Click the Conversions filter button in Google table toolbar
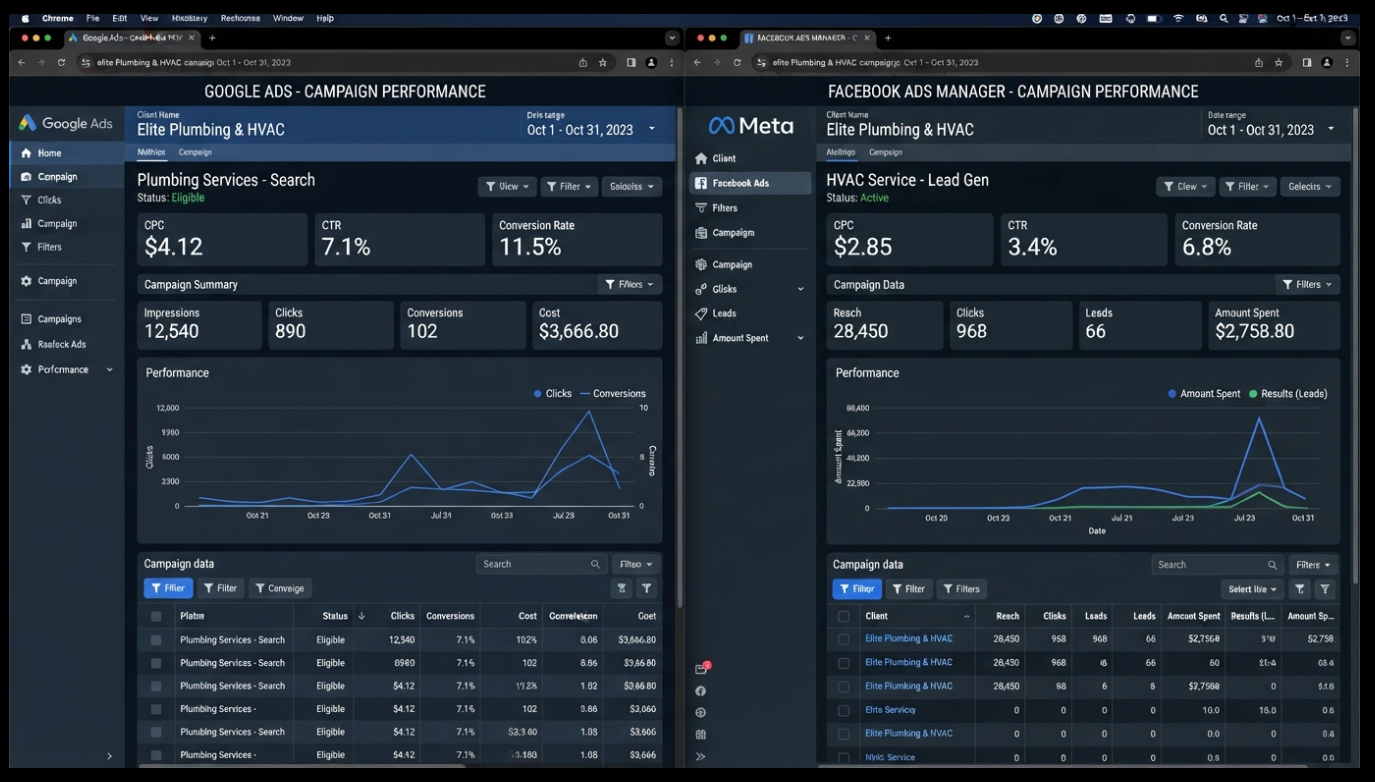The image size is (1375, 782). click(x=280, y=589)
